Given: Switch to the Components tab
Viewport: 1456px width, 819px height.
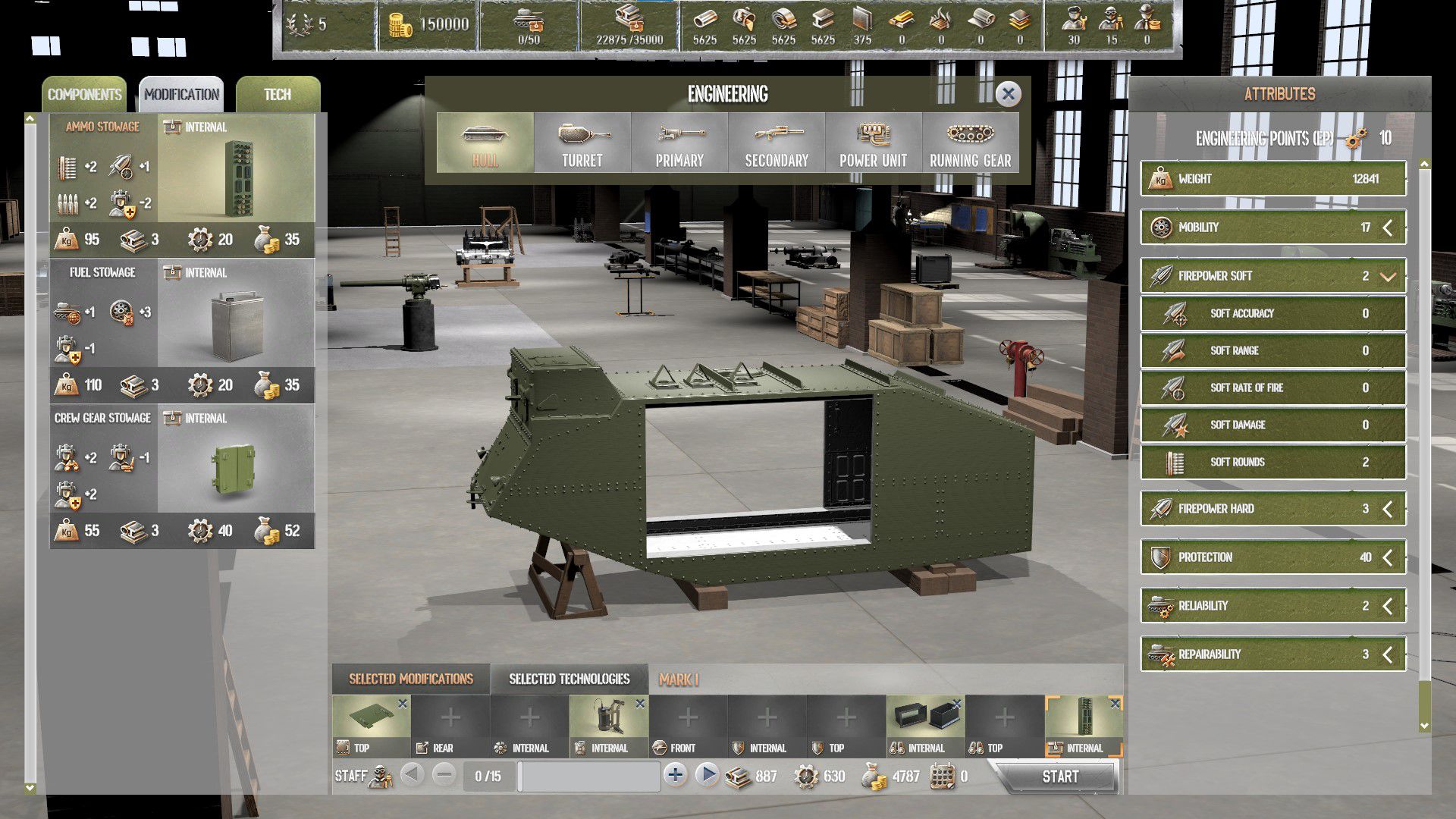Looking at the screenshot, I should [x=84, y=95].
